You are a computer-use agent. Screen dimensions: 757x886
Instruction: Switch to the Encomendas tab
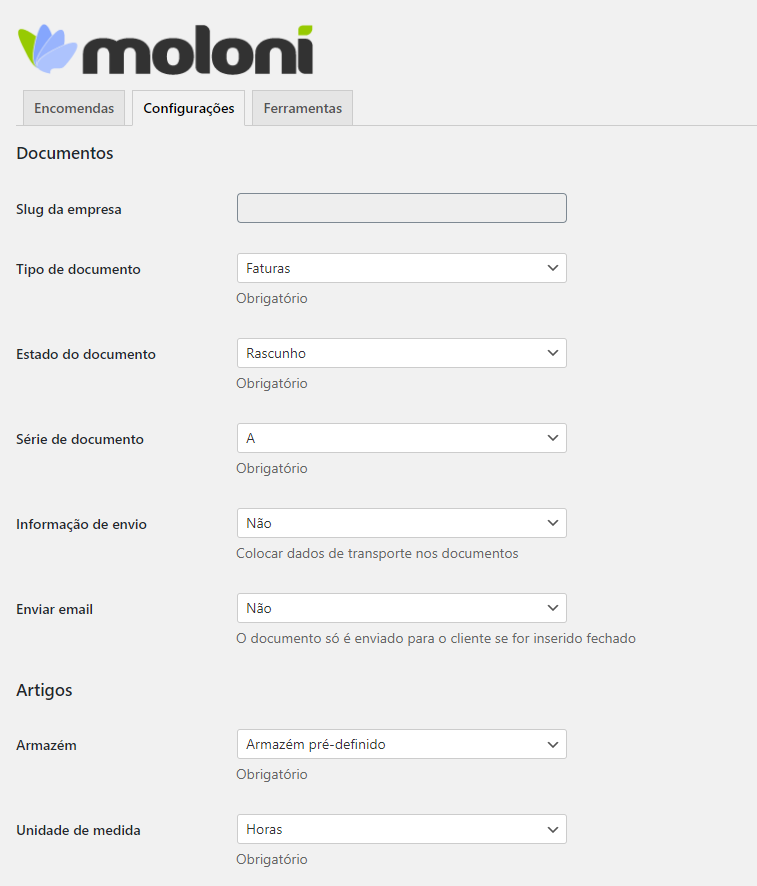coord(74,108)
